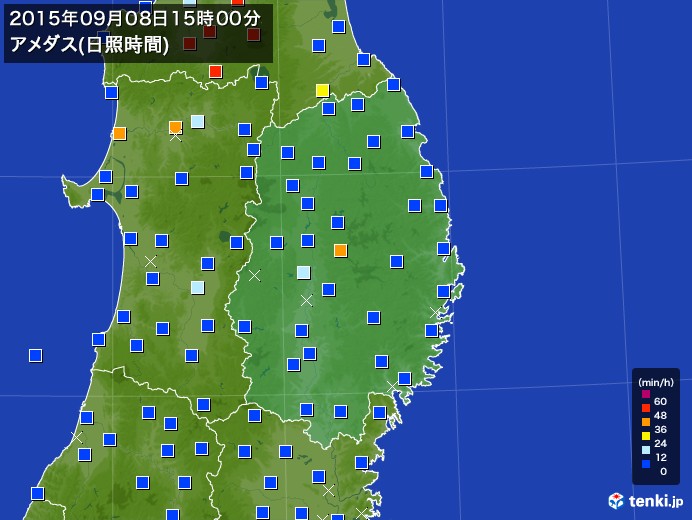Select the orange marker inside the highlighted prefecture
This screenshot has height=520, width=692.
(x=340, y=250)
